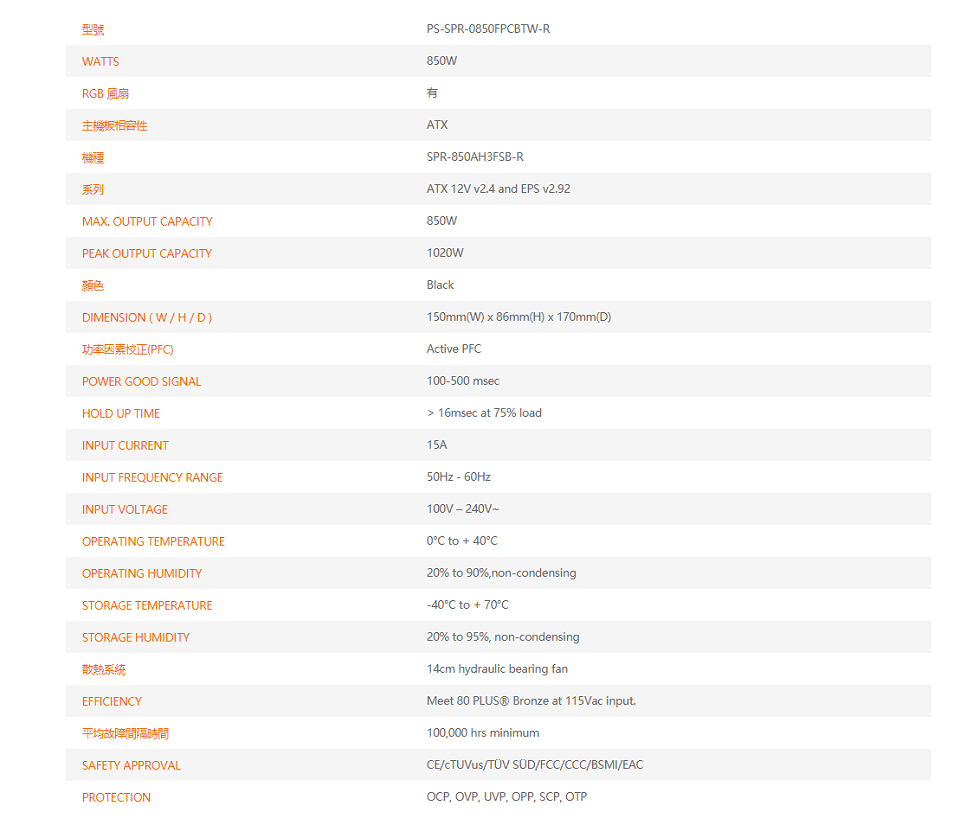This screenshot has height=825, width=960.
Task: Click the ATX 12V v2.4 and EPS v2.92 value
Action: coord(498,189)
